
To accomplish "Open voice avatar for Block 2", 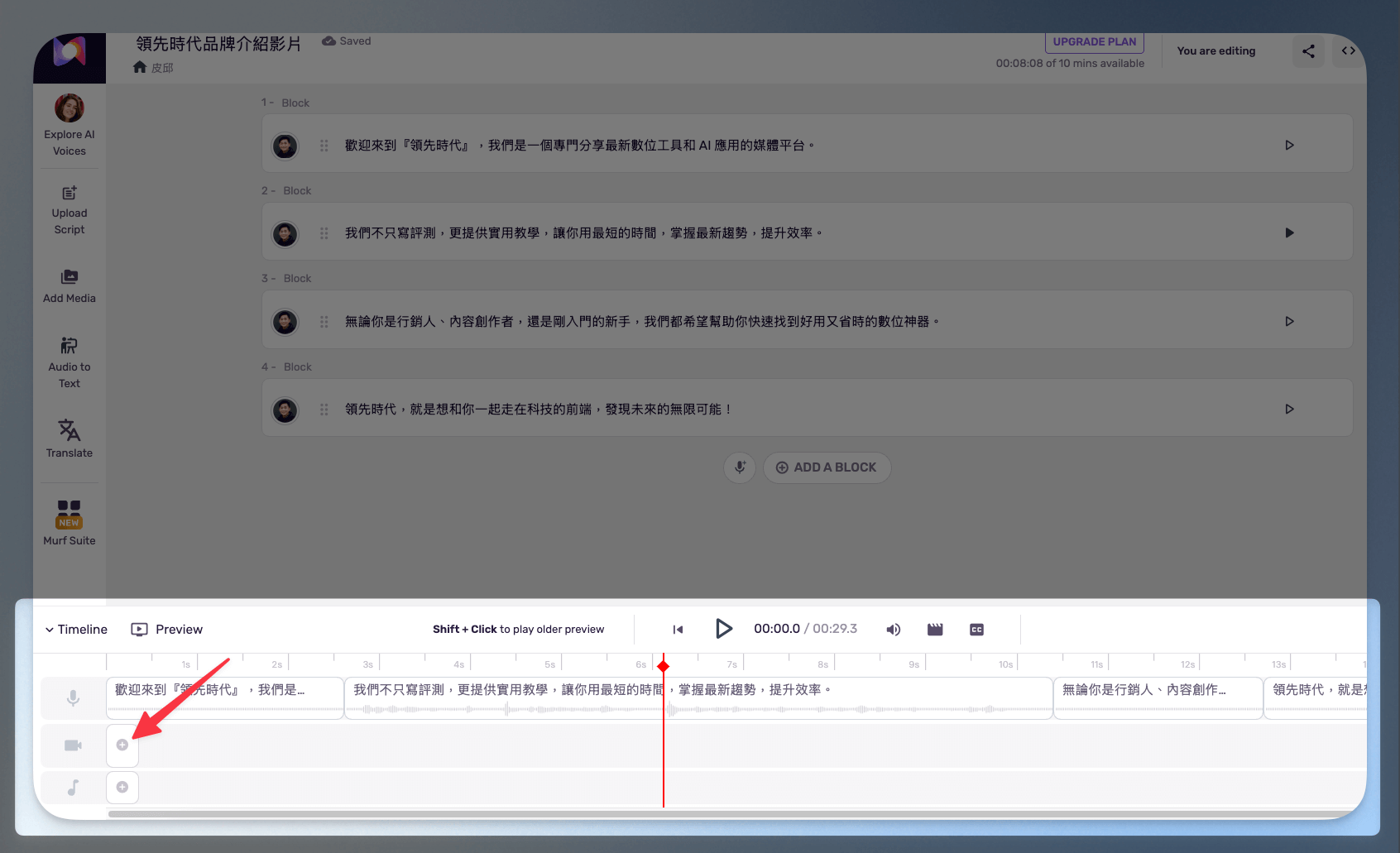I will click(285, 233).
